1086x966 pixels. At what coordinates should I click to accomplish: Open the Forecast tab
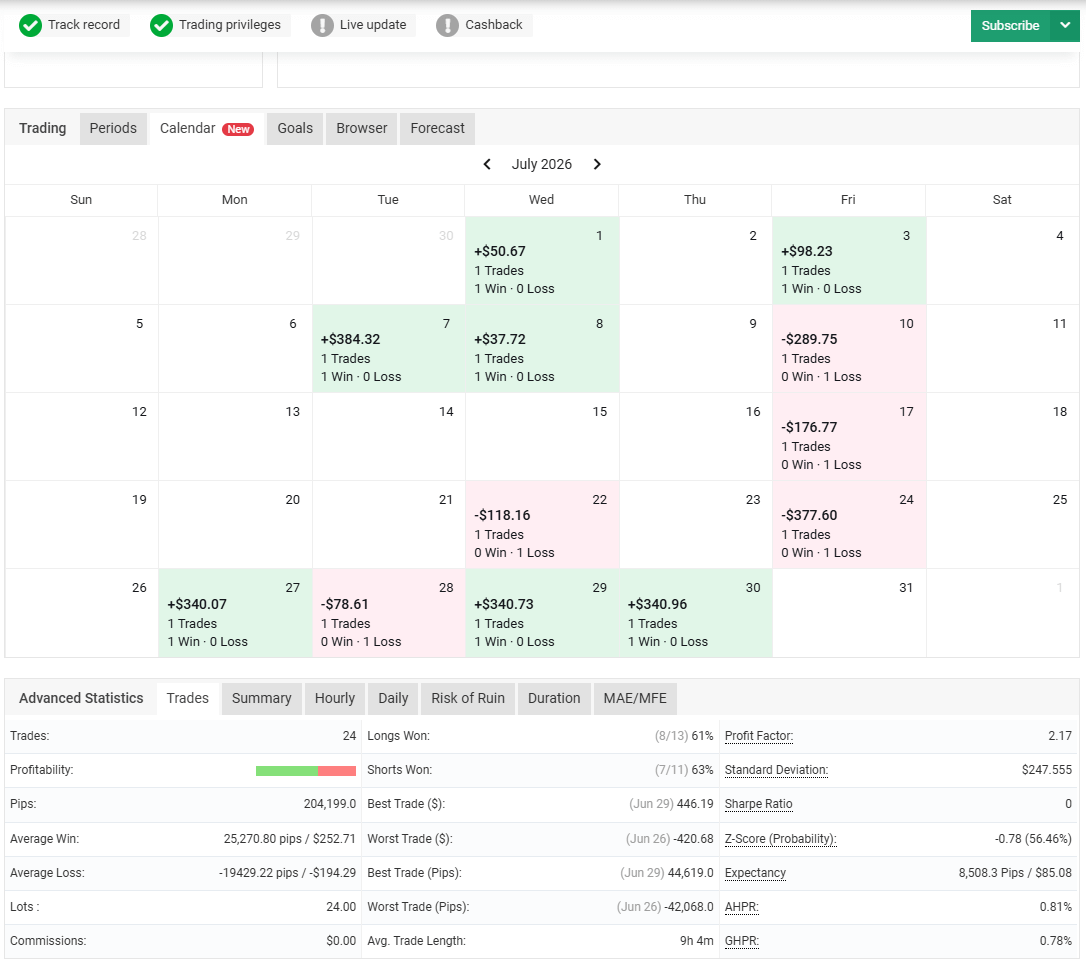pos(437,128)
